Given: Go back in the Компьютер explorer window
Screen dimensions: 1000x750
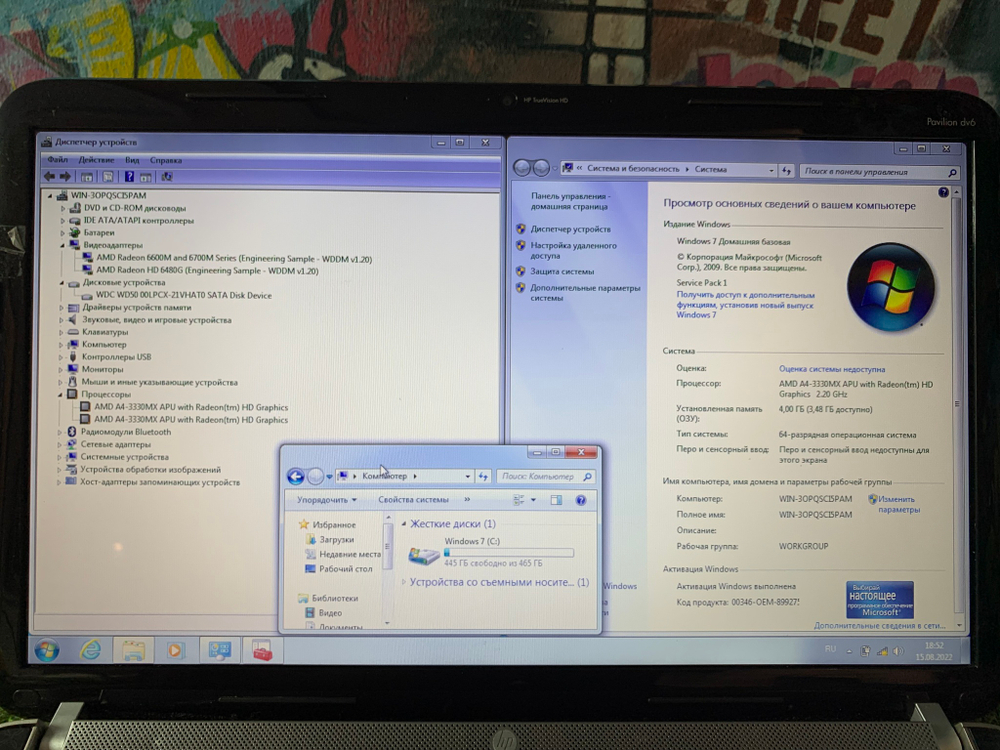Looking at the screenshot, I should tap(295, 476).
